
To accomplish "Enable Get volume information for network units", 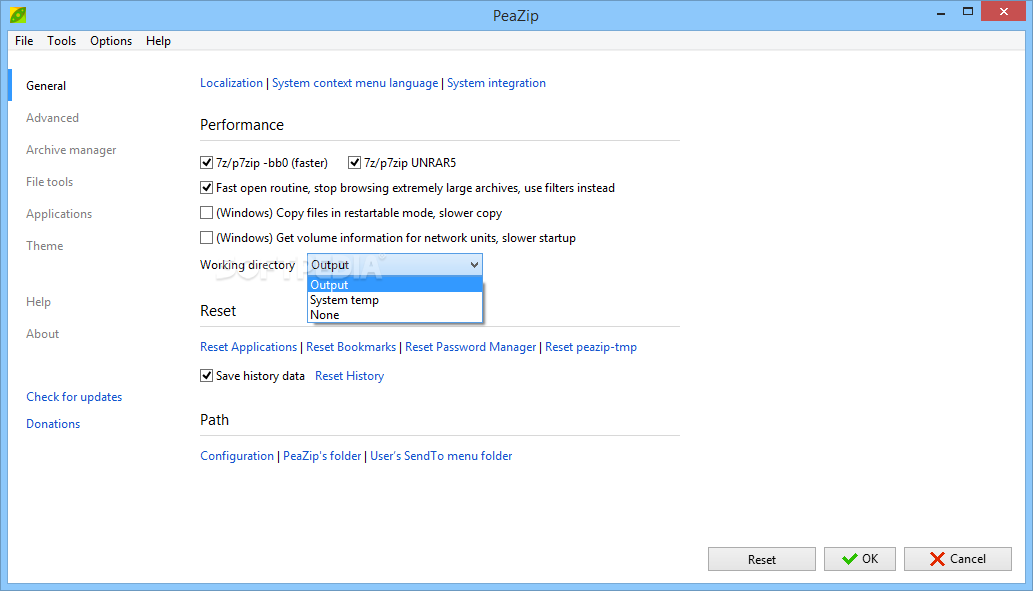I will [206, 238].
